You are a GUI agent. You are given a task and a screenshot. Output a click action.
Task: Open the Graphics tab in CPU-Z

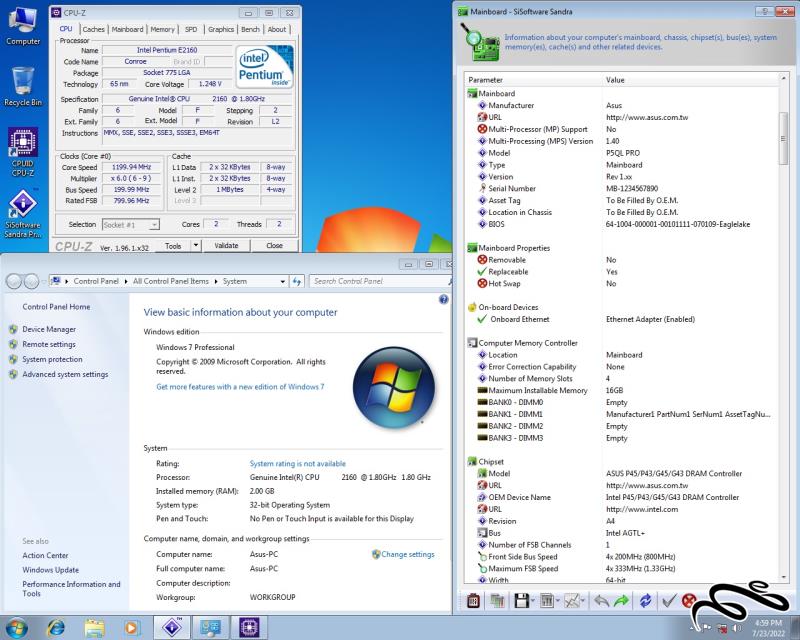(x=221, y=29)
